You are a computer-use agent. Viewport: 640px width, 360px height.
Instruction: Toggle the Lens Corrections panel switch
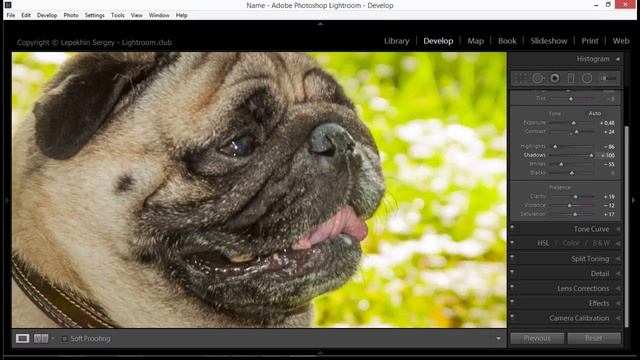(x=512, y=287)
